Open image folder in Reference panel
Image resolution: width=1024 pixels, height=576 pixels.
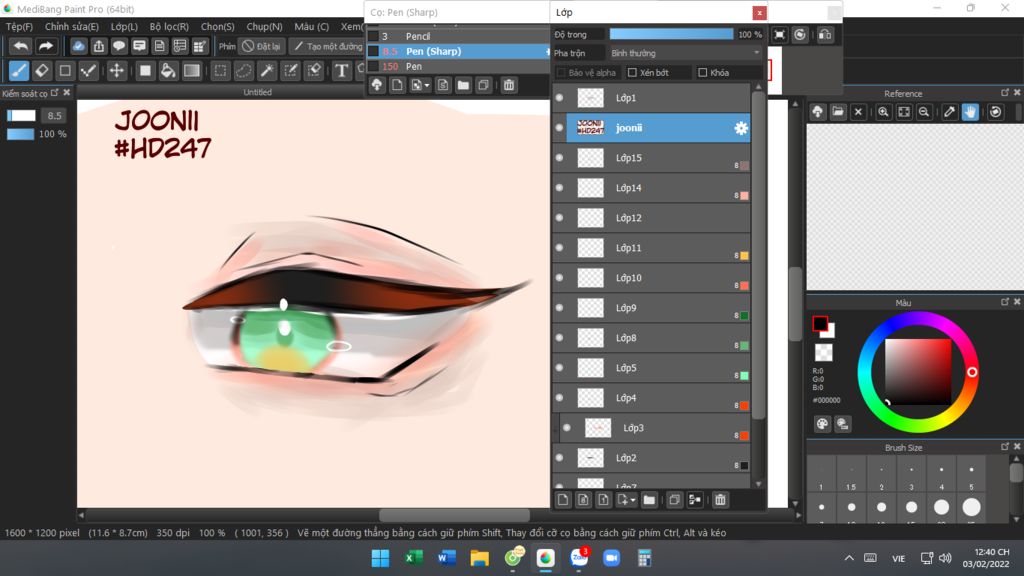[838, 112]
